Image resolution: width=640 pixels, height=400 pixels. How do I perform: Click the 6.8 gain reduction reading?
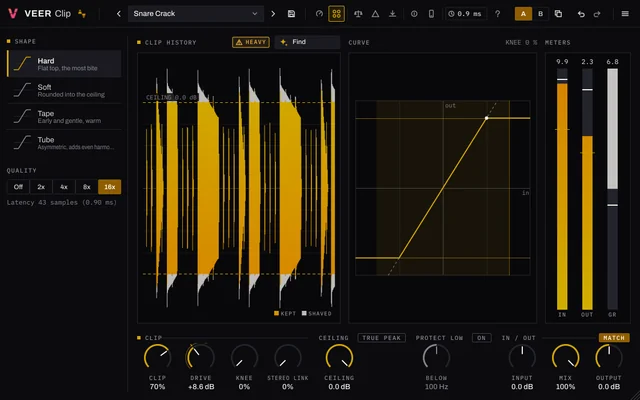(612, 62)
